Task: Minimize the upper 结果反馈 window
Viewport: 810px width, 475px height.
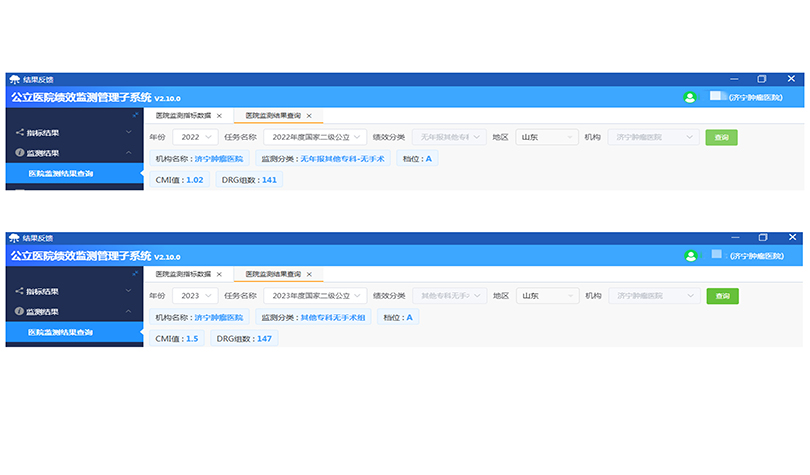Action: coord(734,79)
